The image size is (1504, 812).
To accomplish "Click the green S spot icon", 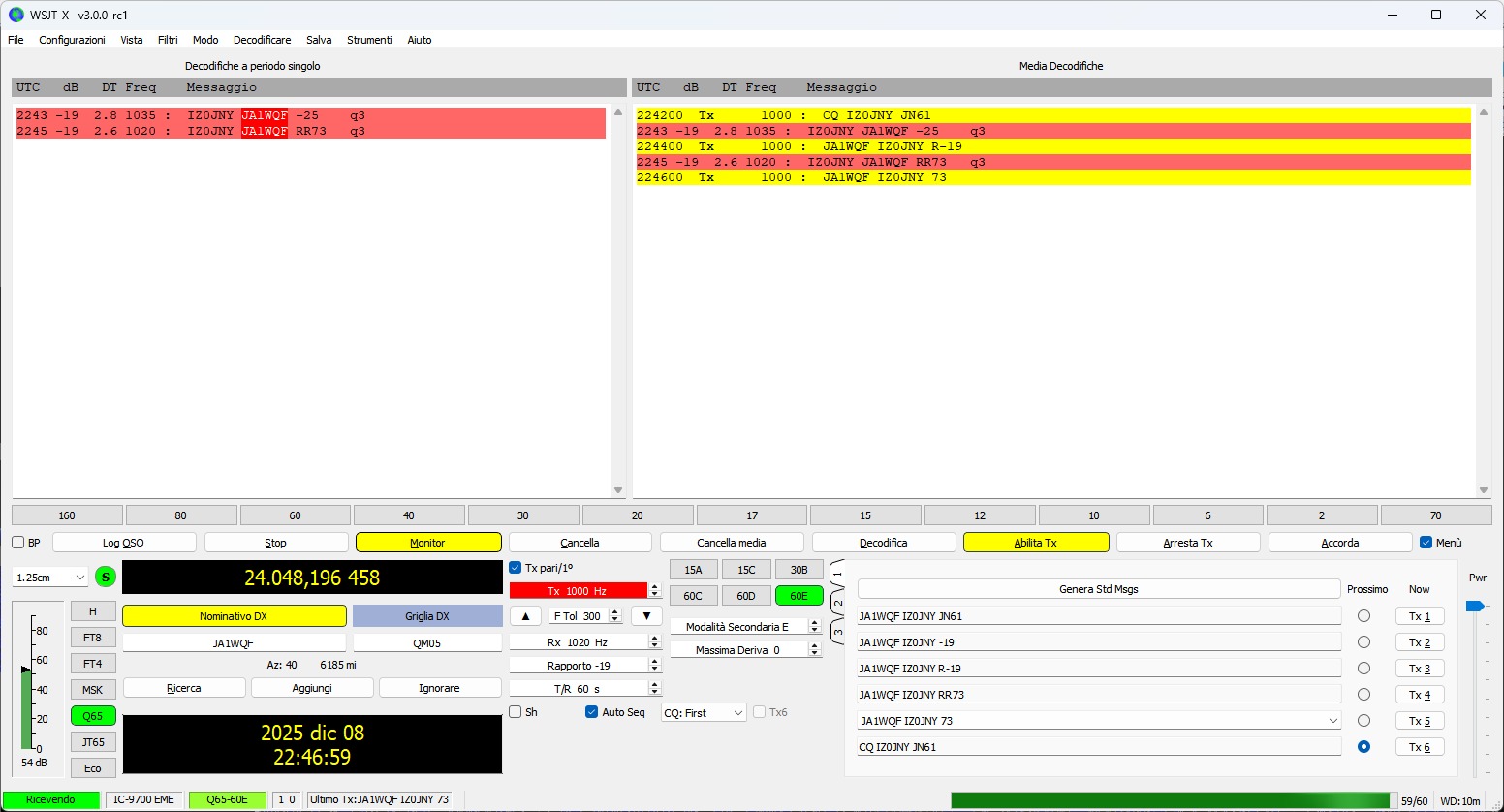I will [x=105, y=577].
